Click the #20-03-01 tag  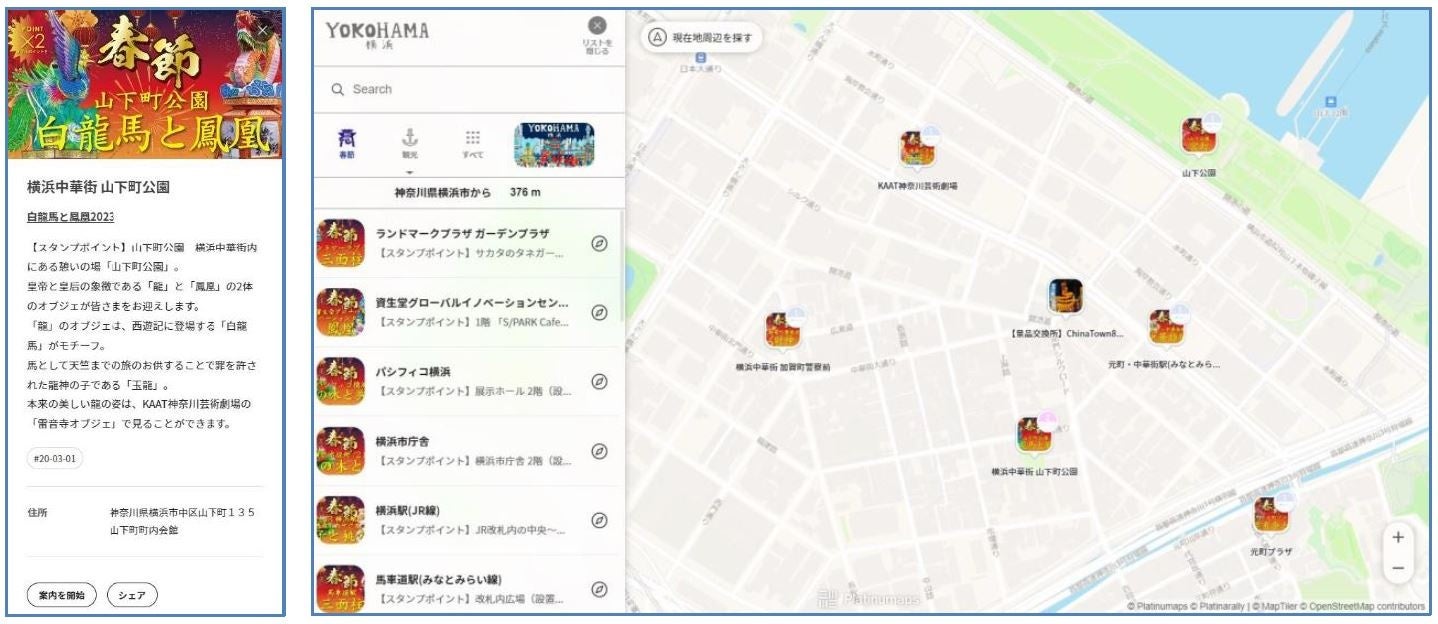click(55, 459)
